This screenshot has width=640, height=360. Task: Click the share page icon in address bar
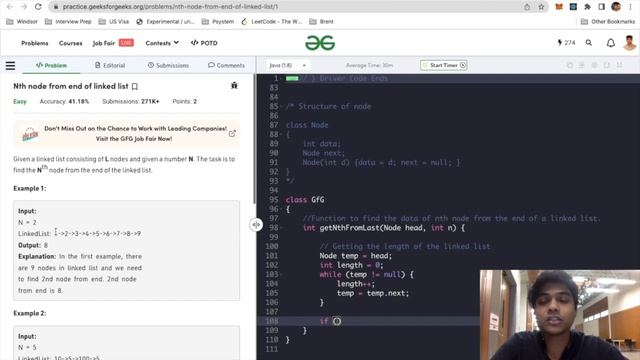527,7
